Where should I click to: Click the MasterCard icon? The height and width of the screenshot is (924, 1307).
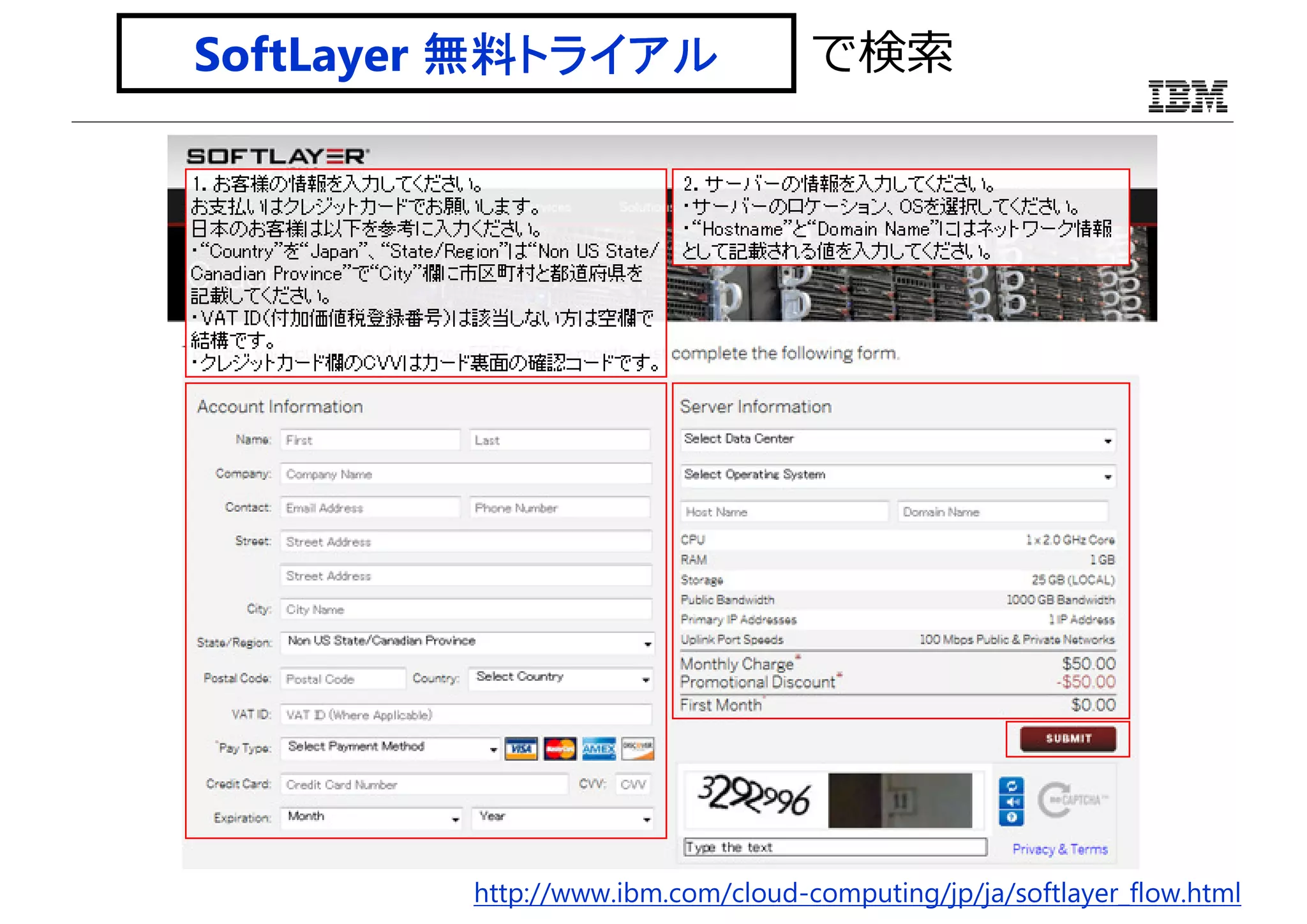[x=560, y=749]
